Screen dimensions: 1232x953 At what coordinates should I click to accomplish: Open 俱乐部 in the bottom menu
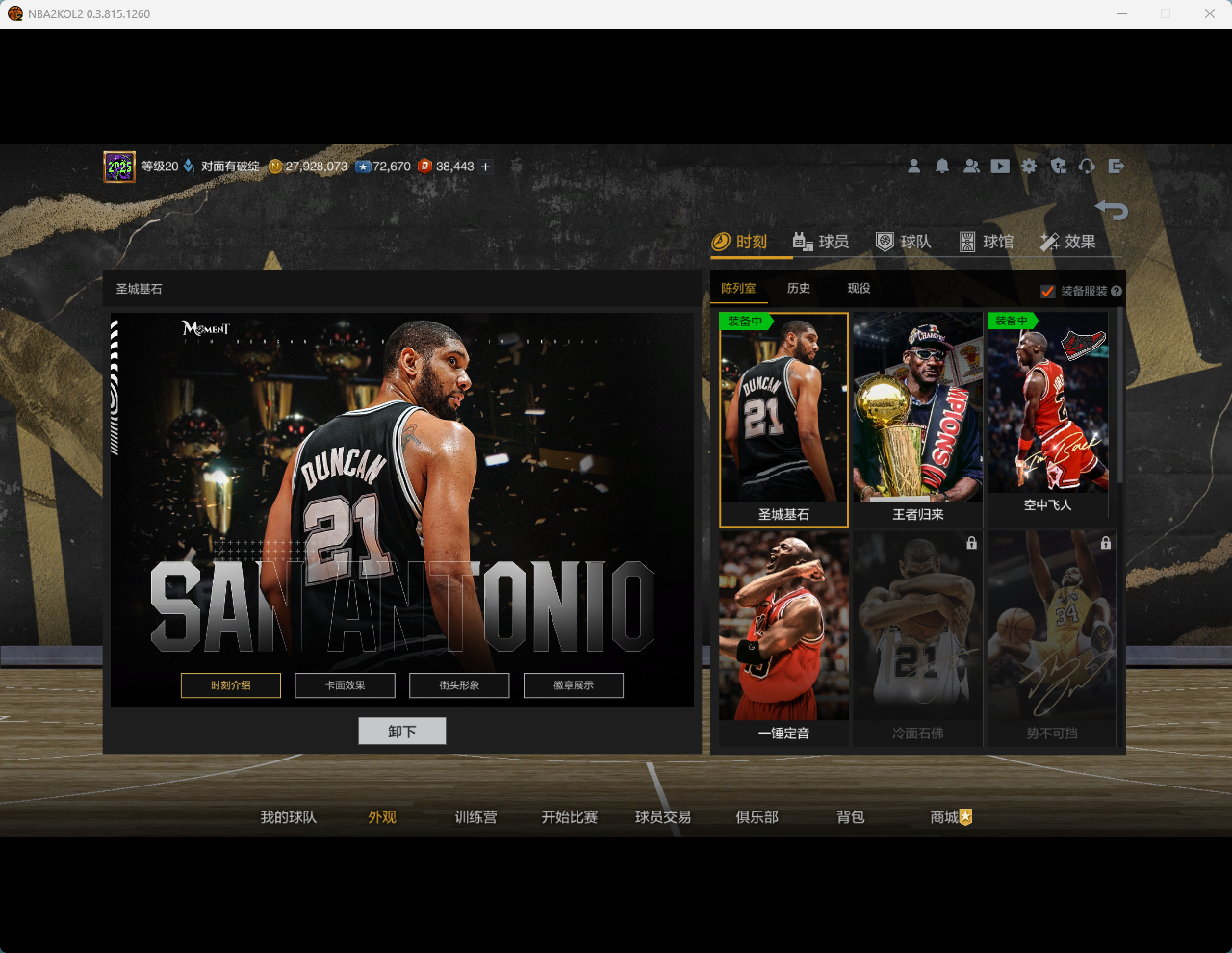point(757,817)
